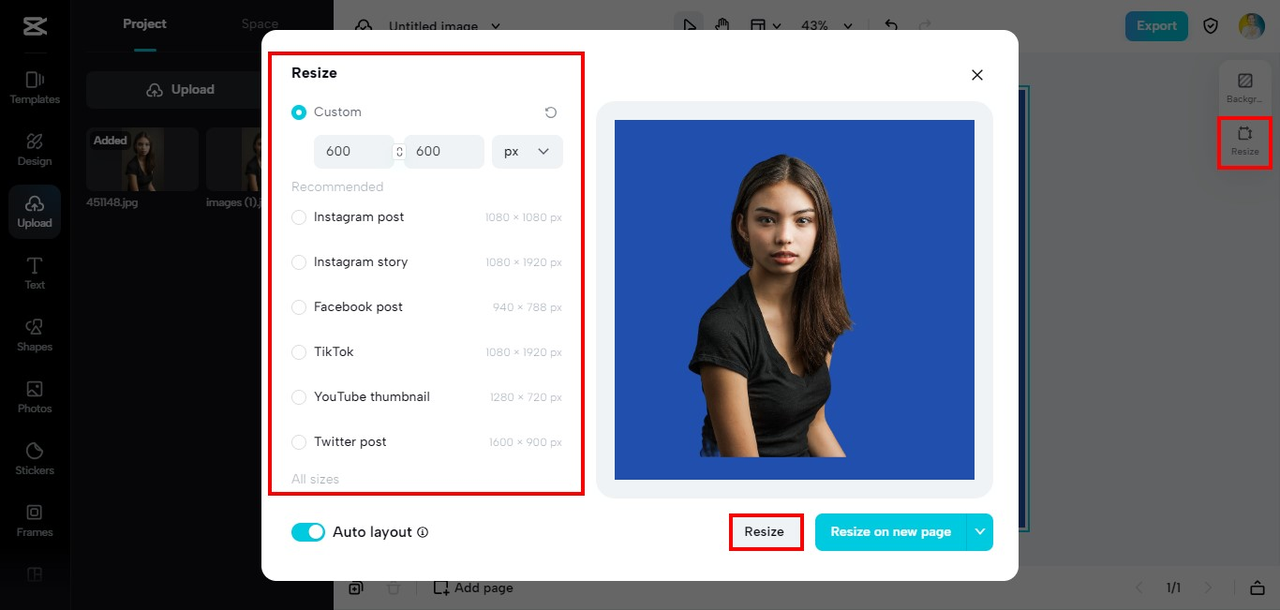Click the 'Recommended' label text
Screen dimensions: 1280x610
(337, 187)
